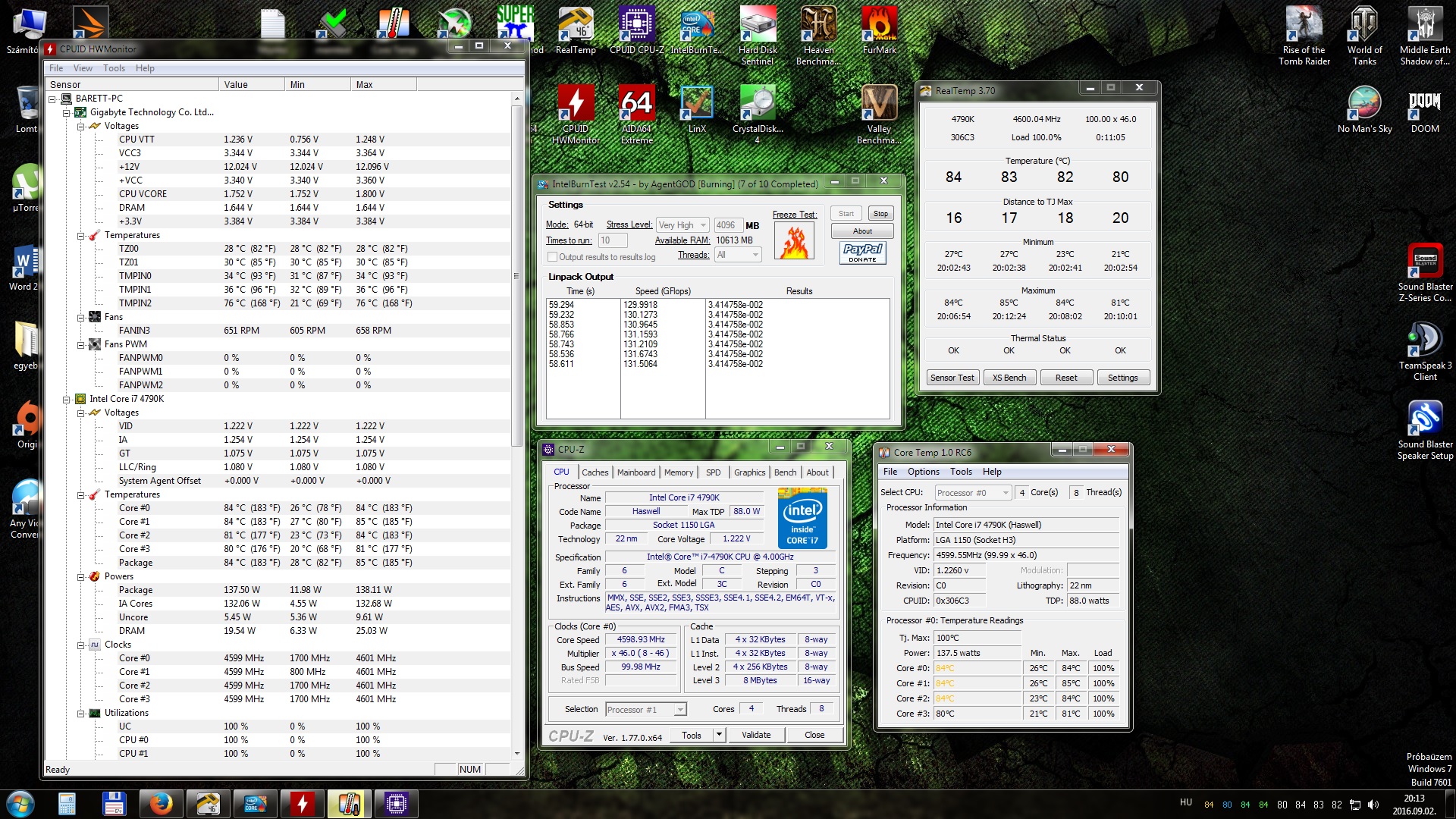Collapse the Intel Core i7 4790K node
This screenshot has width=1456, height=819.
tap(66, 399)
